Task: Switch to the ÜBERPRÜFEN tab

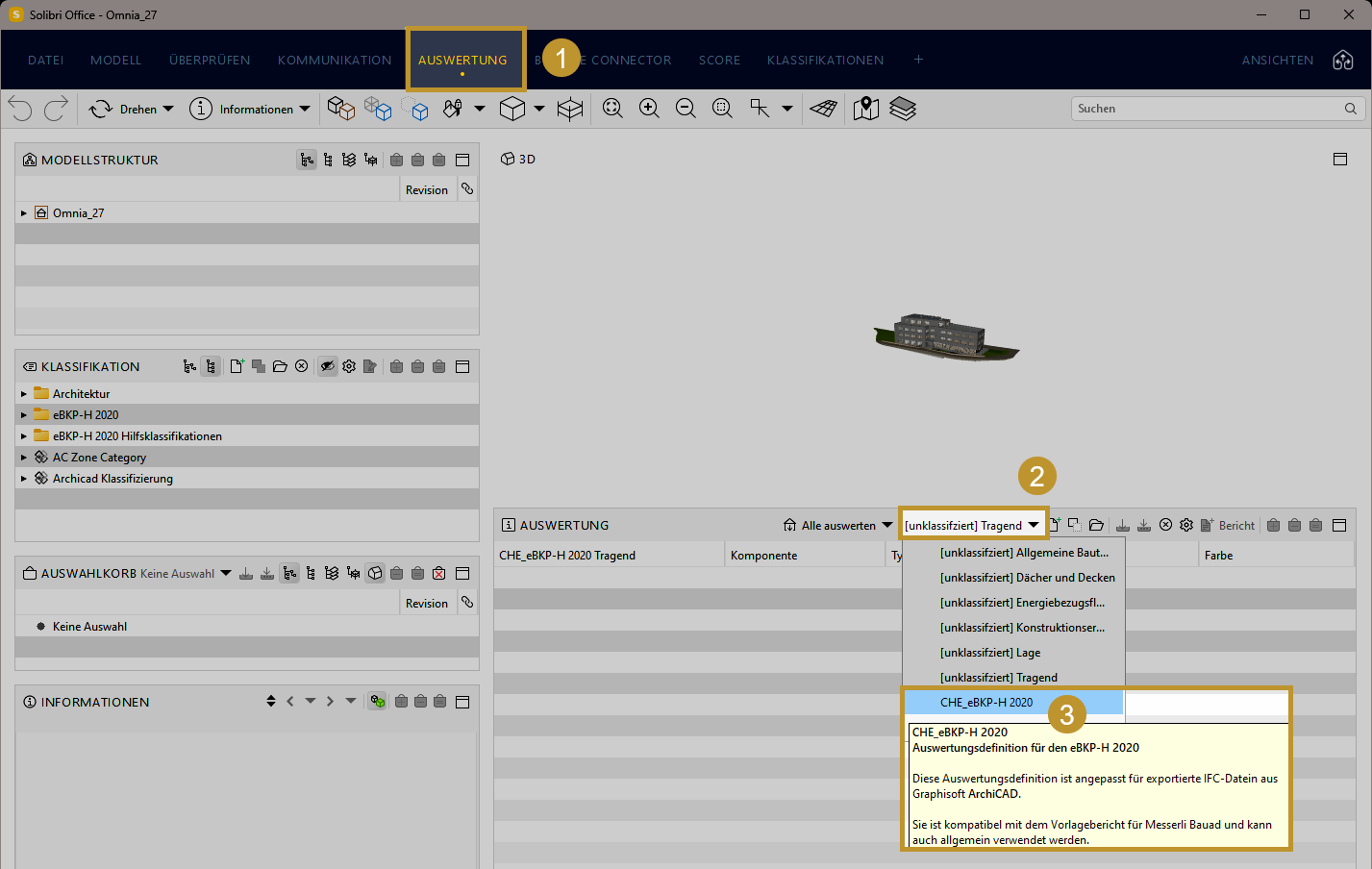Action: 210,60
